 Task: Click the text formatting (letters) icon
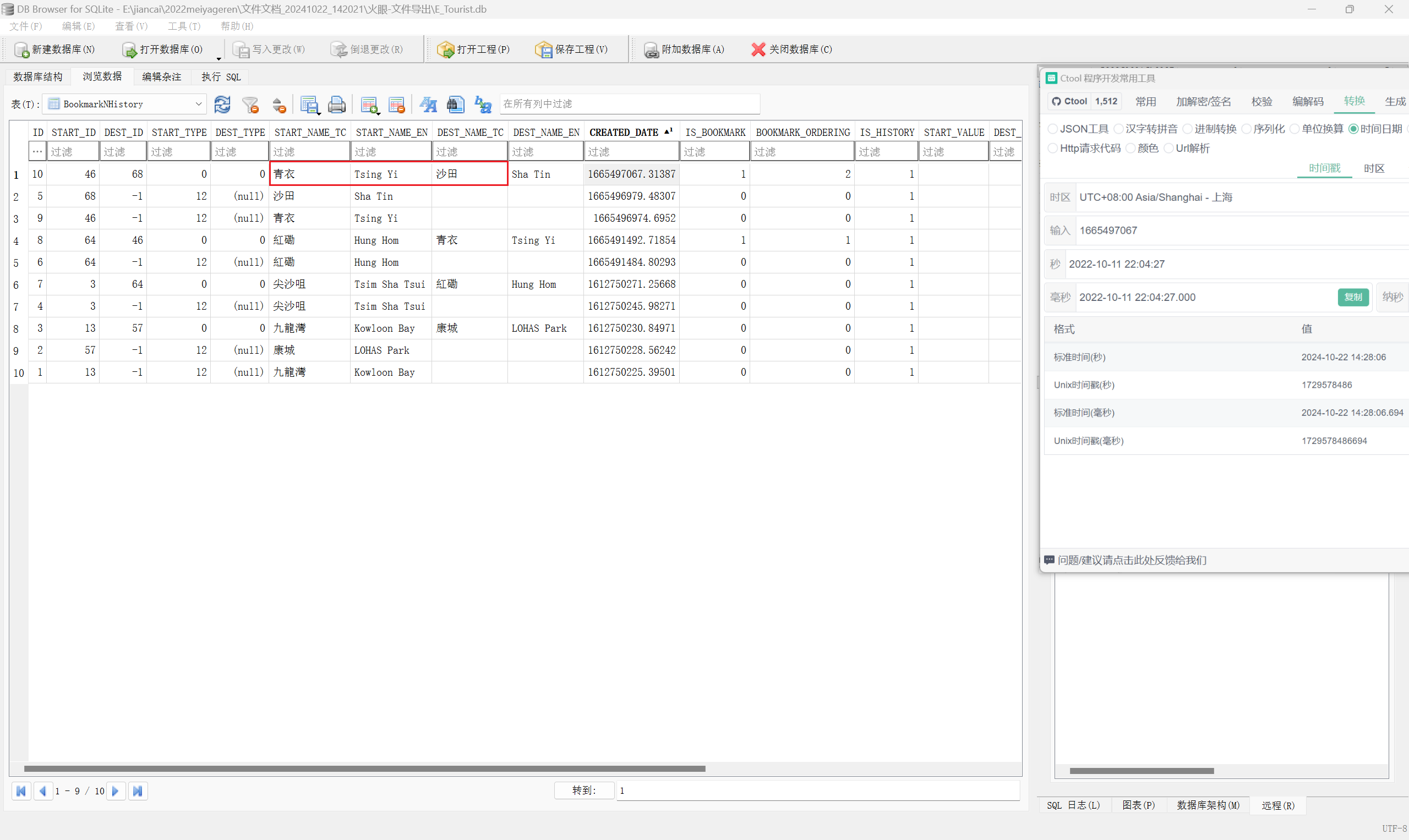click(428, 104)
